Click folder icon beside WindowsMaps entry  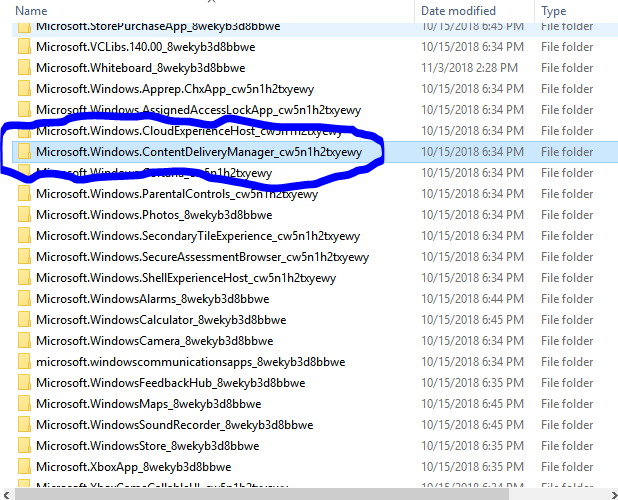click(x=24, y=404)
